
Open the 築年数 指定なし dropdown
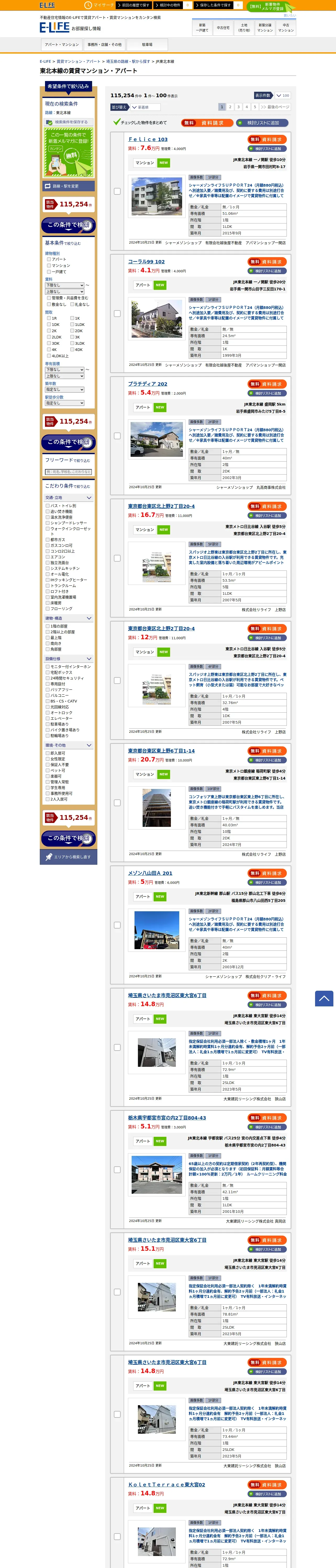[65, 390]
